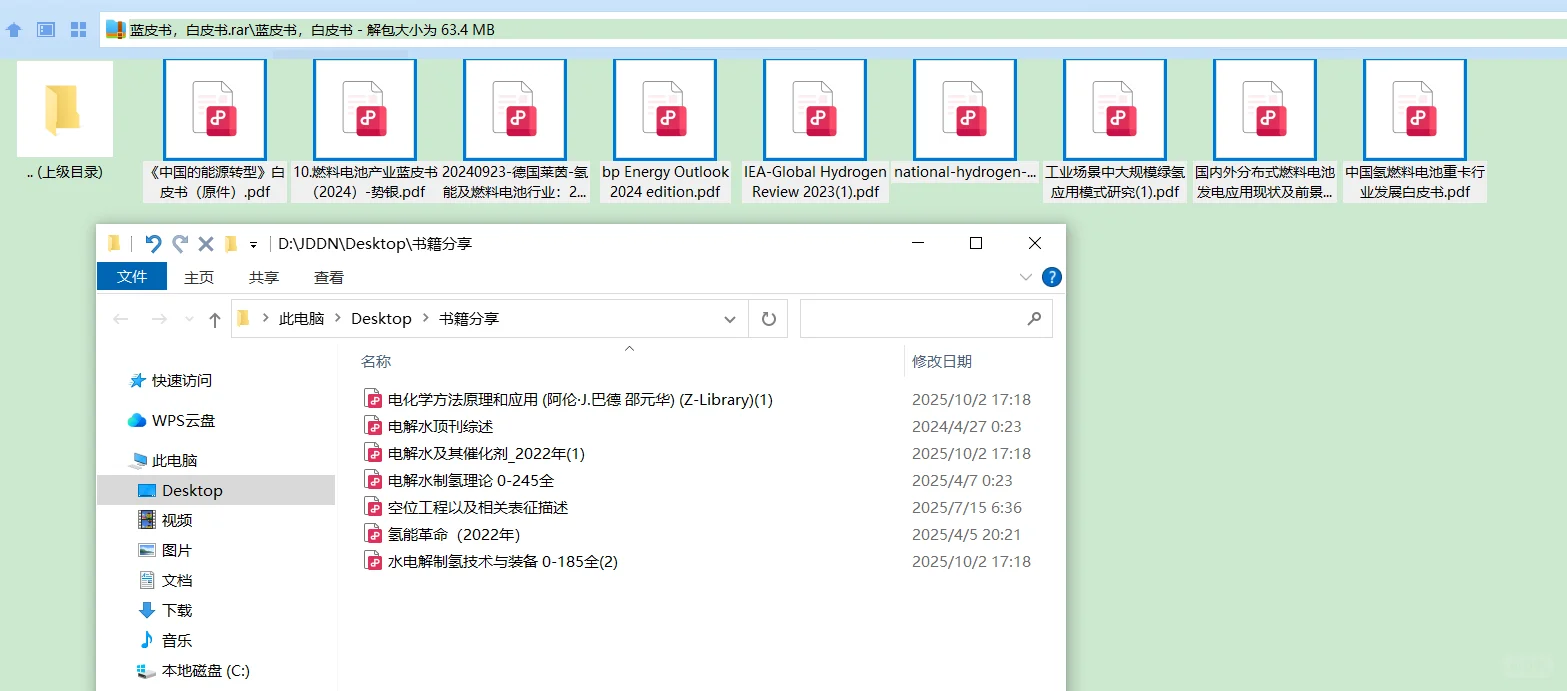This screenshot has height=691, width=1567.
Task: Click the 2024/4/27 0:23 date cell
Action: 967,426
